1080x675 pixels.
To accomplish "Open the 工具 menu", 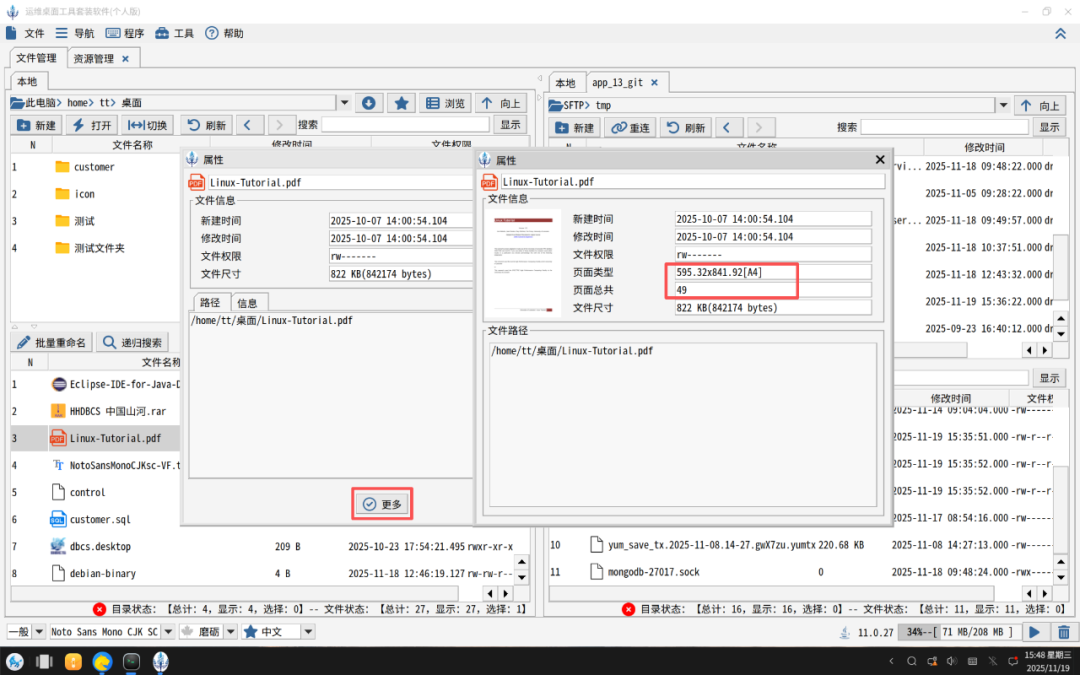I will (174, 33).
